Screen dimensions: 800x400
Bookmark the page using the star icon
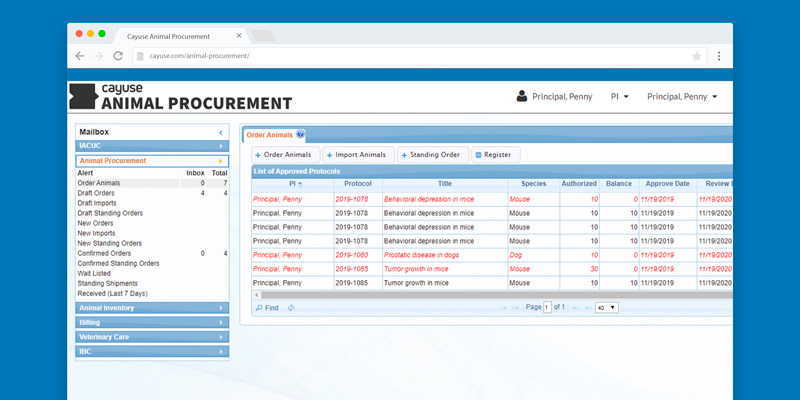point(696,57)
